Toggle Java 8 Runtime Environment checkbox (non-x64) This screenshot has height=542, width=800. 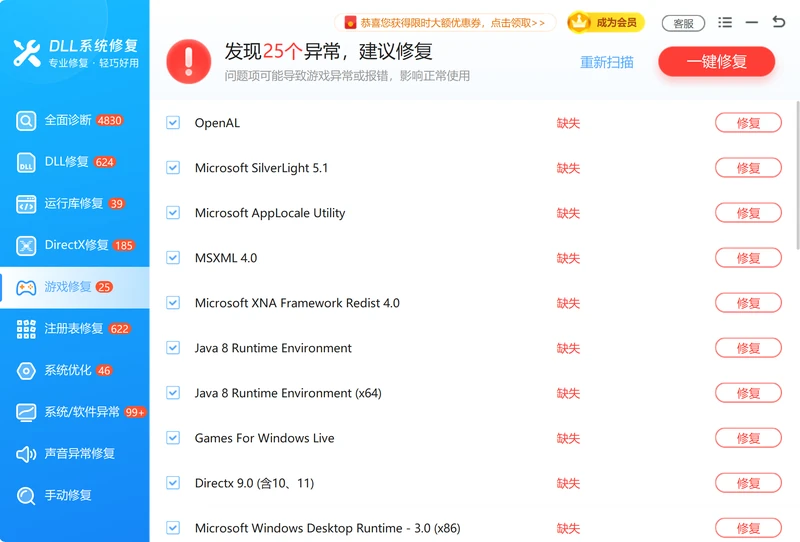coord(173,348)
